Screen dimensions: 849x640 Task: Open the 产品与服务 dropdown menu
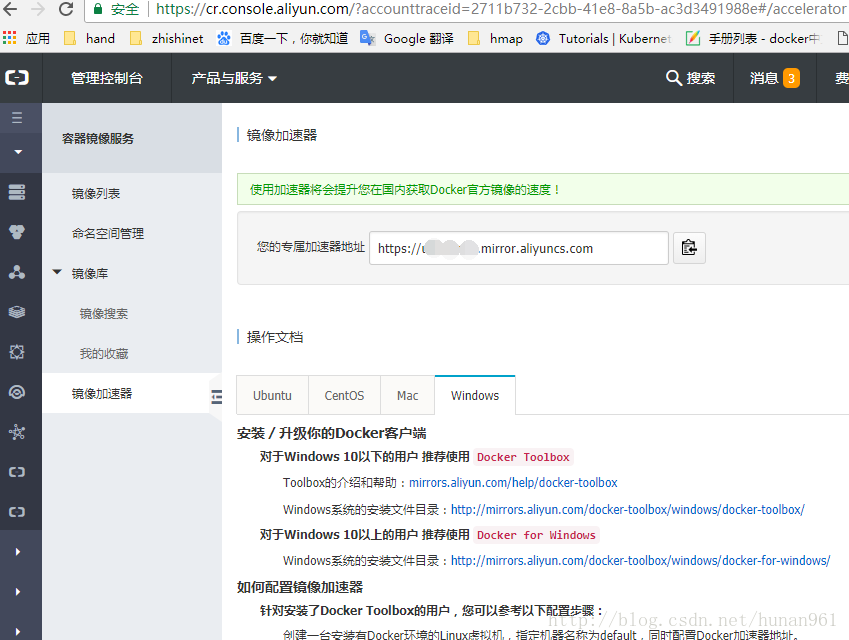coord(234,78)
